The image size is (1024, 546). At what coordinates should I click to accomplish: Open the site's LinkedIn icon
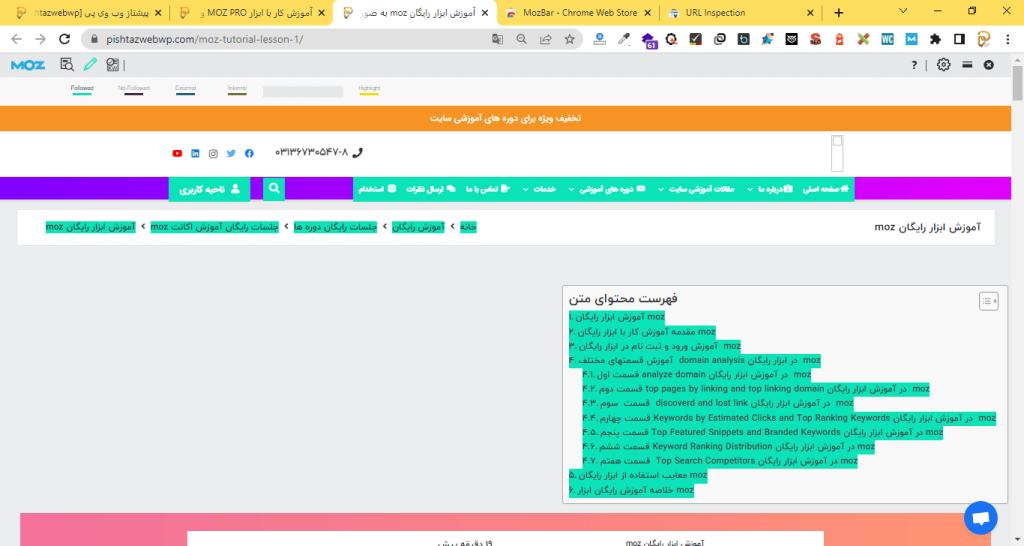click(195, 153)
